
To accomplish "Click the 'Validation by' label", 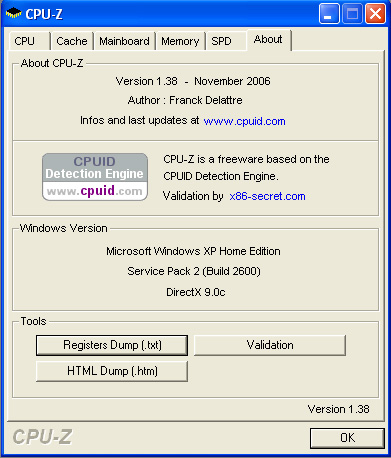I will [193, 196].
